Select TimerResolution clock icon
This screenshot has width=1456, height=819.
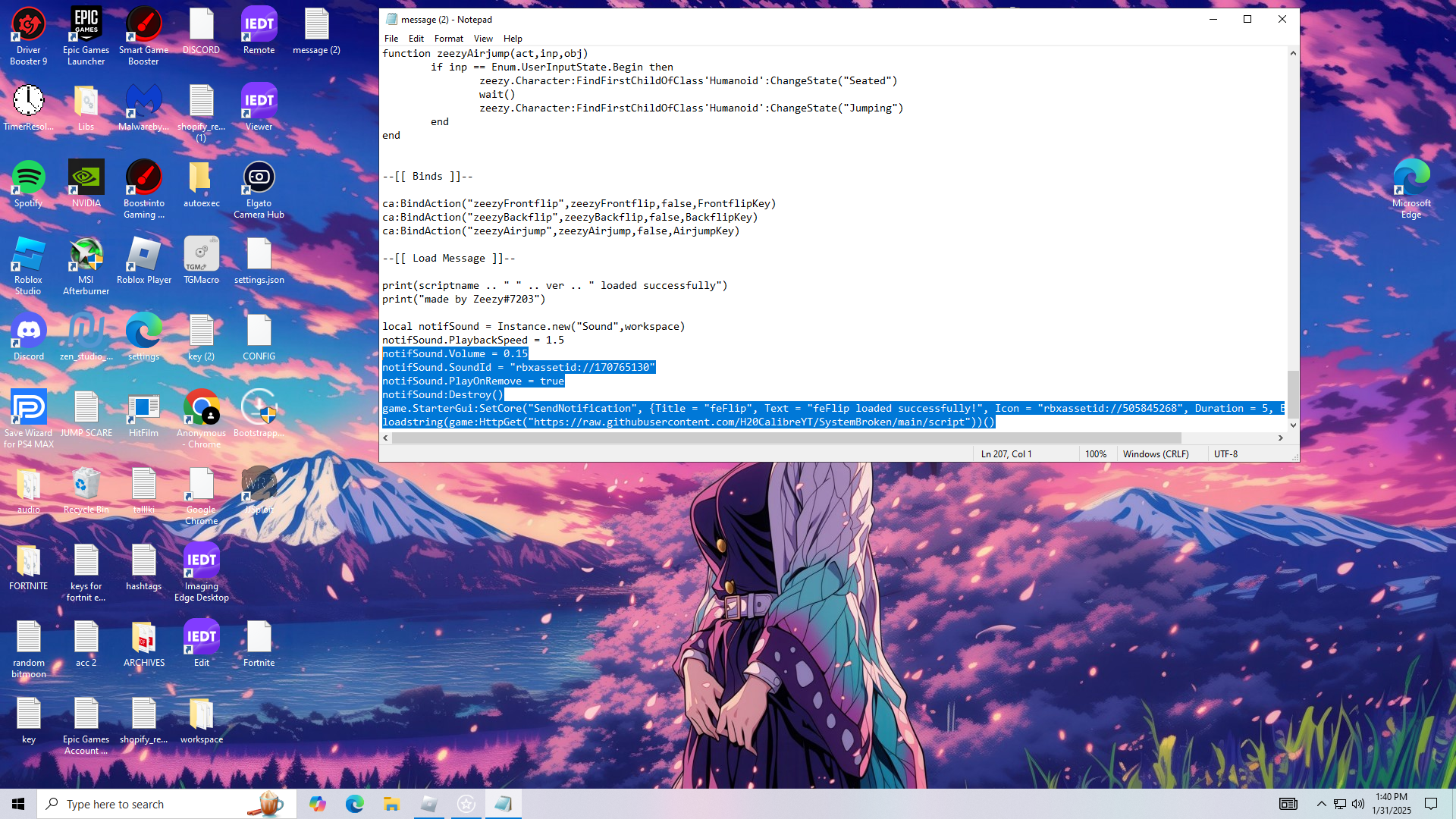tap(29, 107)
